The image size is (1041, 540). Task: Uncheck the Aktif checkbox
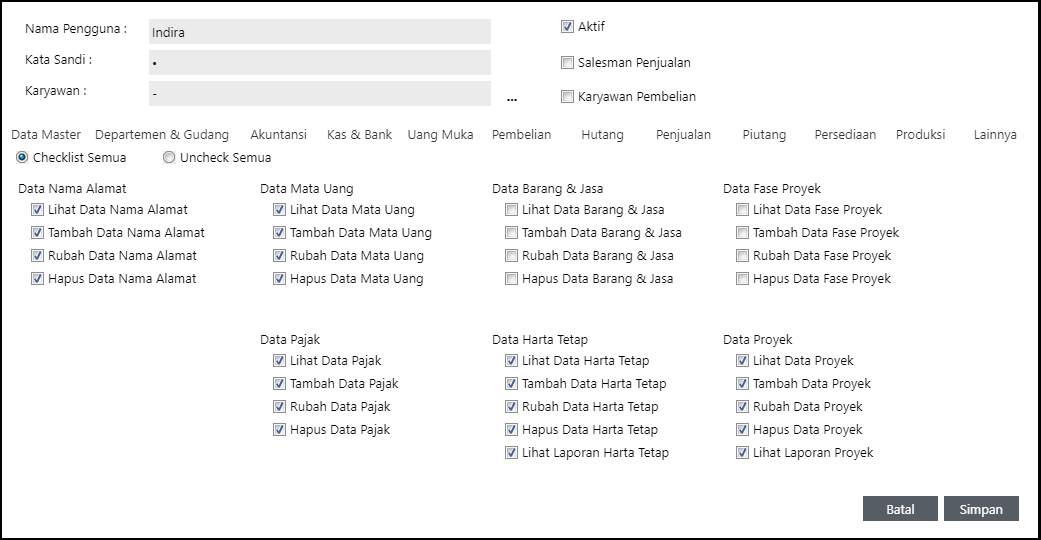567,27
